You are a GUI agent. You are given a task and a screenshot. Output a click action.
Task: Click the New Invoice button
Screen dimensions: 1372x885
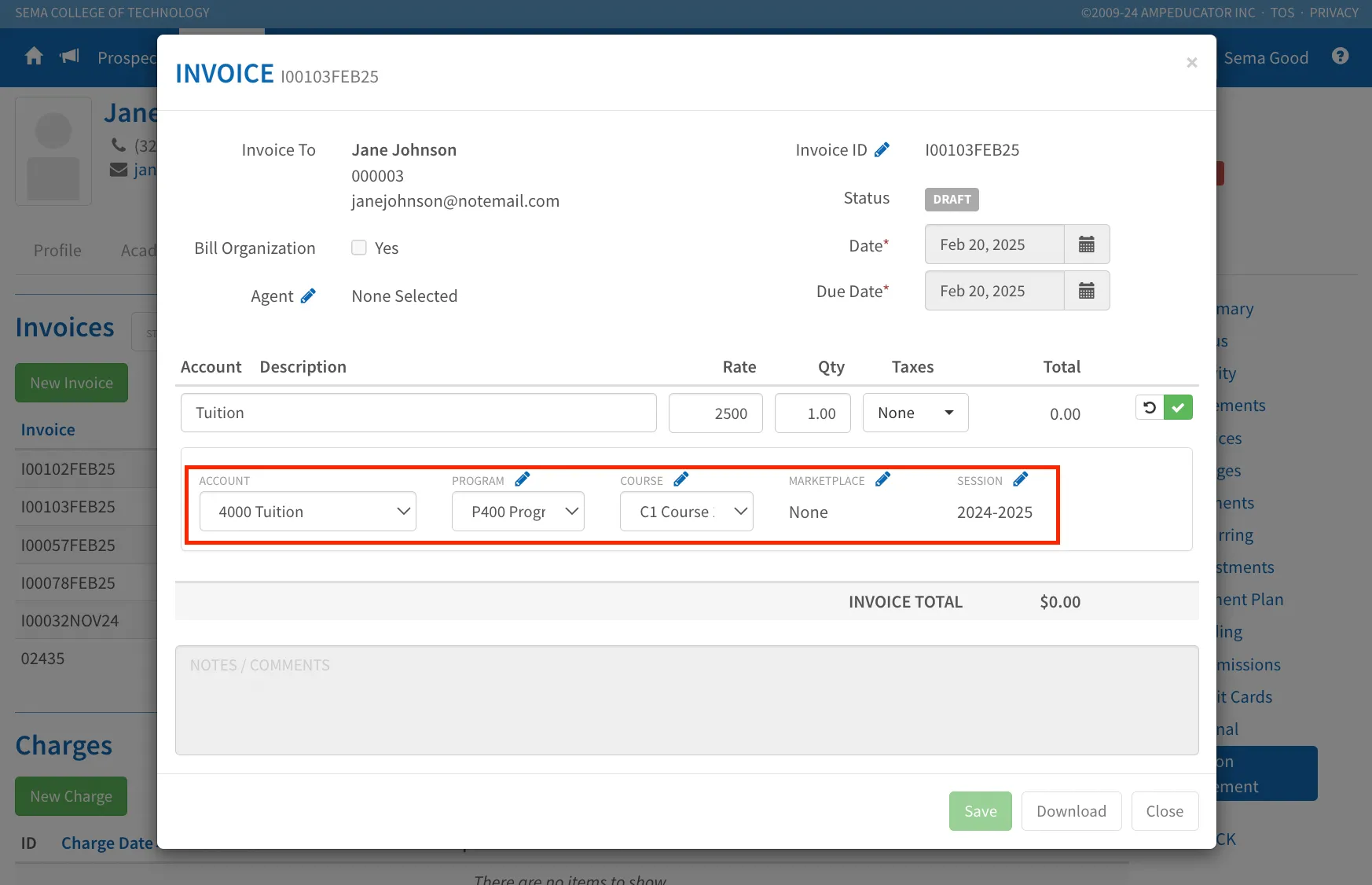(72, 383)
